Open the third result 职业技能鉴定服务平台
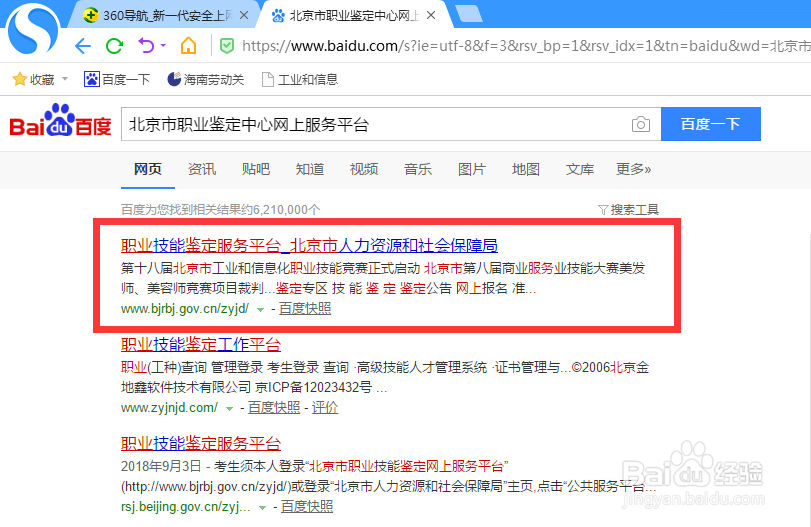Viewport: 811px width, 527px height. pyautogui.click(x=201, y=443)
